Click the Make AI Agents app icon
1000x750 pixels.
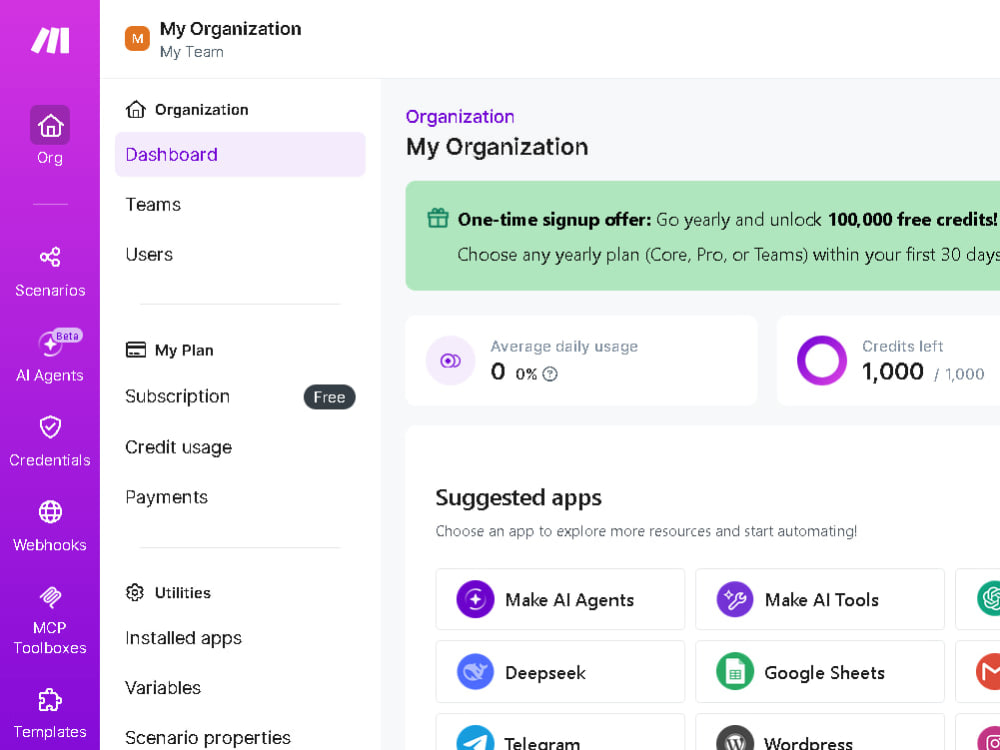[x=475, y=599]
